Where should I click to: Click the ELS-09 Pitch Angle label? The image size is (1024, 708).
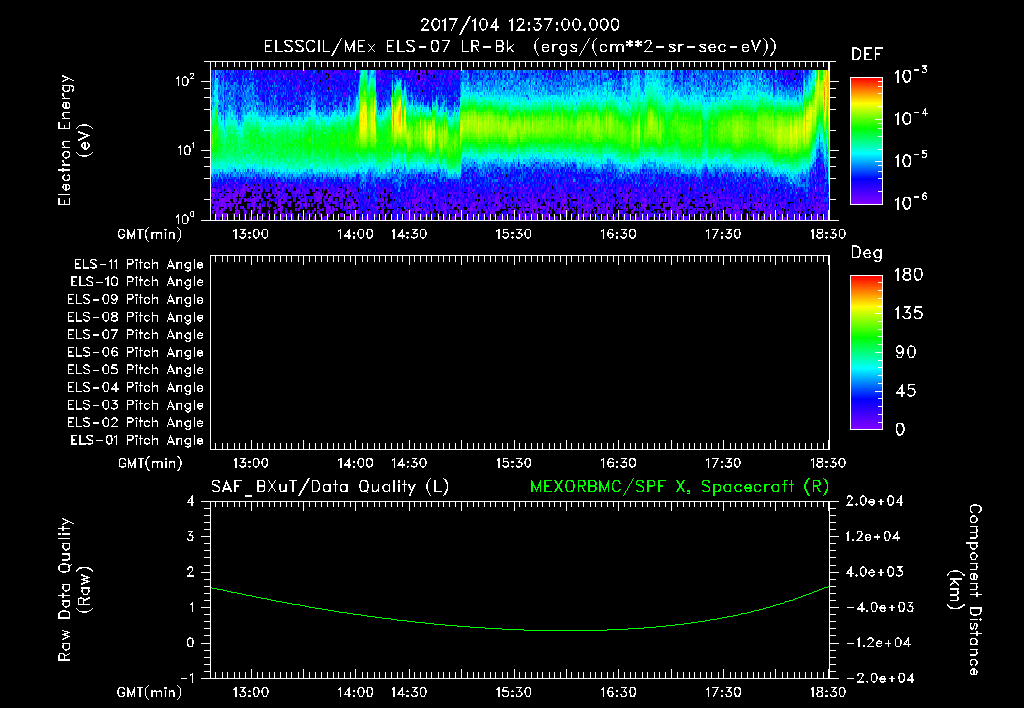(135, 300)
